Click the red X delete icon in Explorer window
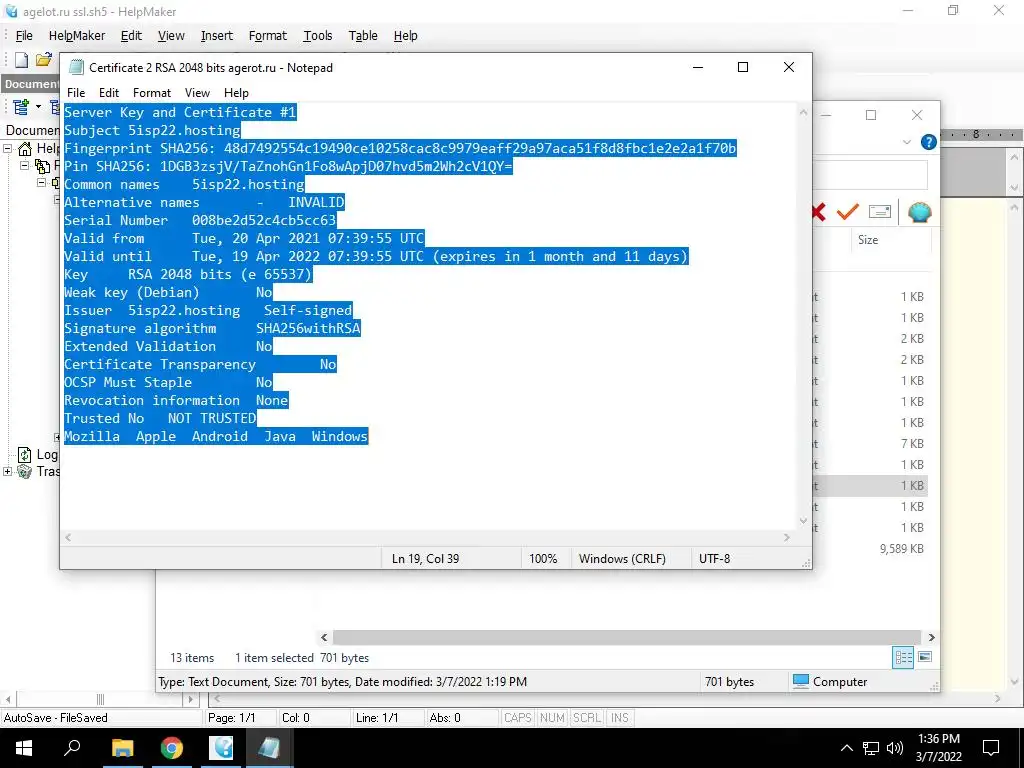The width and height of the screenshot is (1024, 768). coord(818,212)
